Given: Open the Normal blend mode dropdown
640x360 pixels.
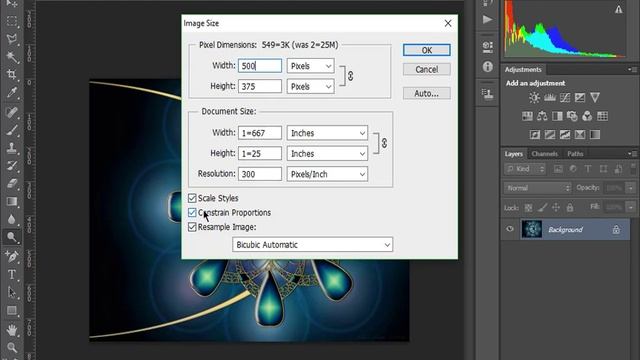Looking at the screenshot, I should click(537, 188).
